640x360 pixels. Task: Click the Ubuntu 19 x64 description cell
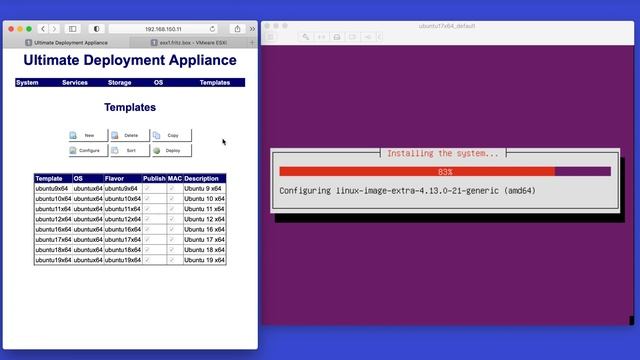click(x=204, y=260)
